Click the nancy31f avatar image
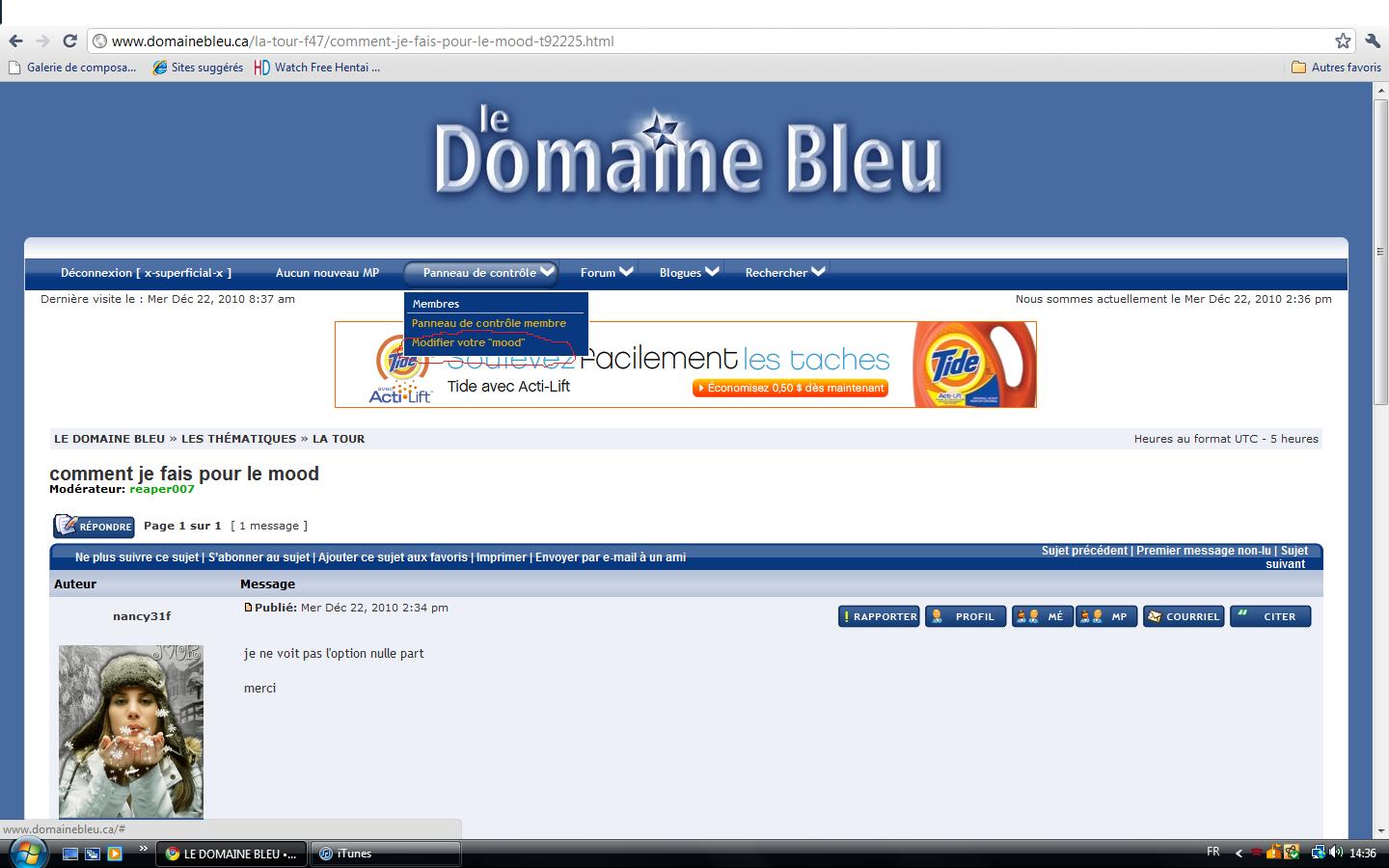 coord(130,731)
